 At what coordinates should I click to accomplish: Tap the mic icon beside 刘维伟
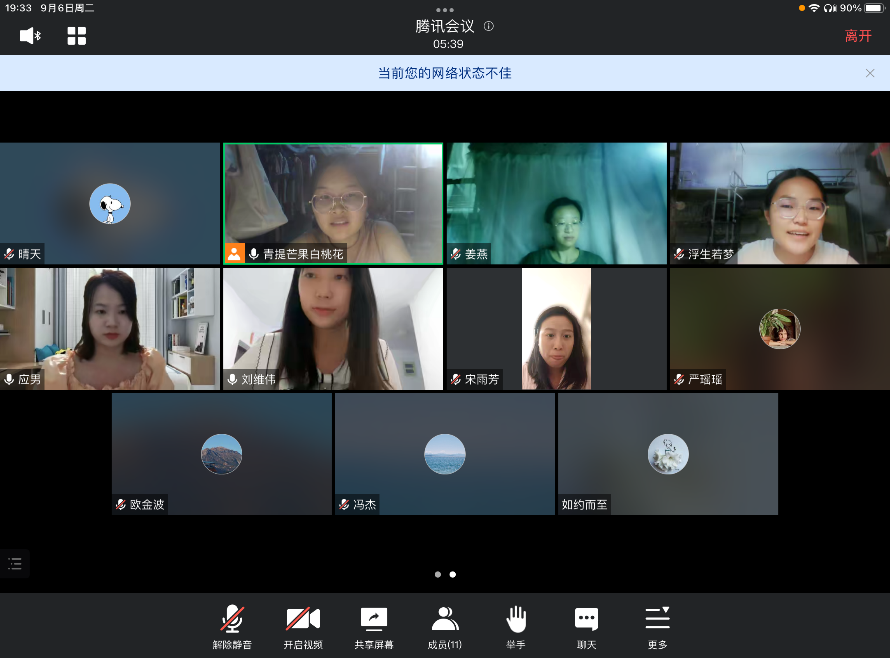click(x=232, y=379)
